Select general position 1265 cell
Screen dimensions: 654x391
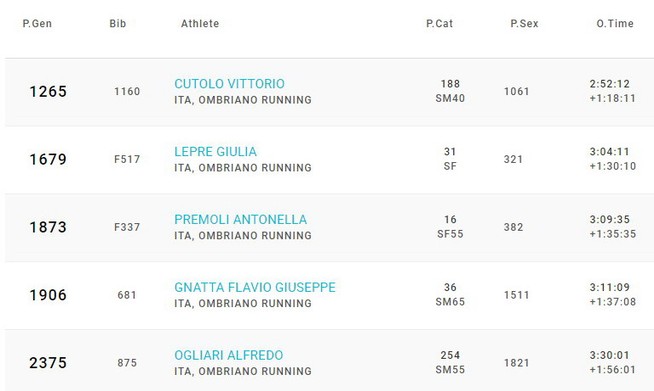click(48, 91)
